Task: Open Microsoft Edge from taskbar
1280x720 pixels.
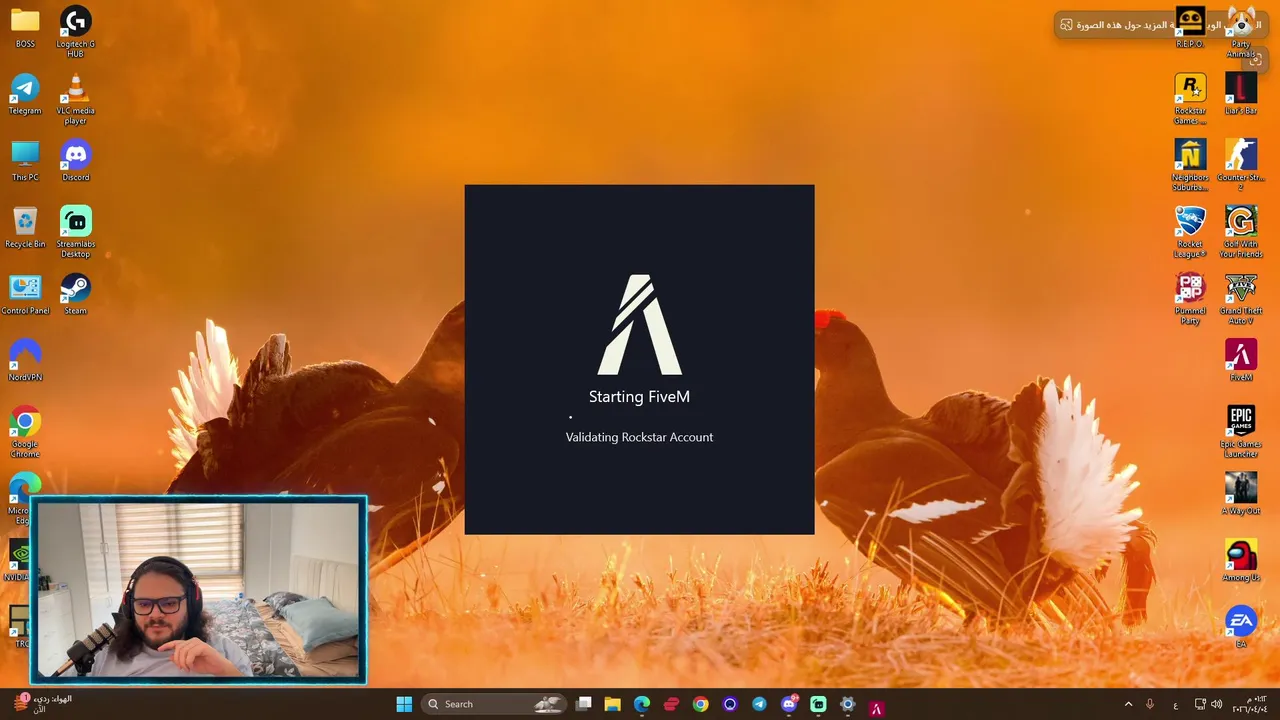Action: click(x=642, y=704)
